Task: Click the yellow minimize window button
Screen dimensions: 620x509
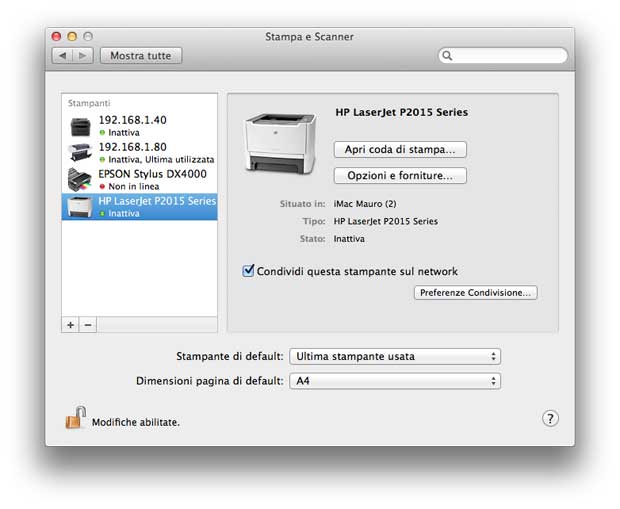Action: tap(72, 36)
